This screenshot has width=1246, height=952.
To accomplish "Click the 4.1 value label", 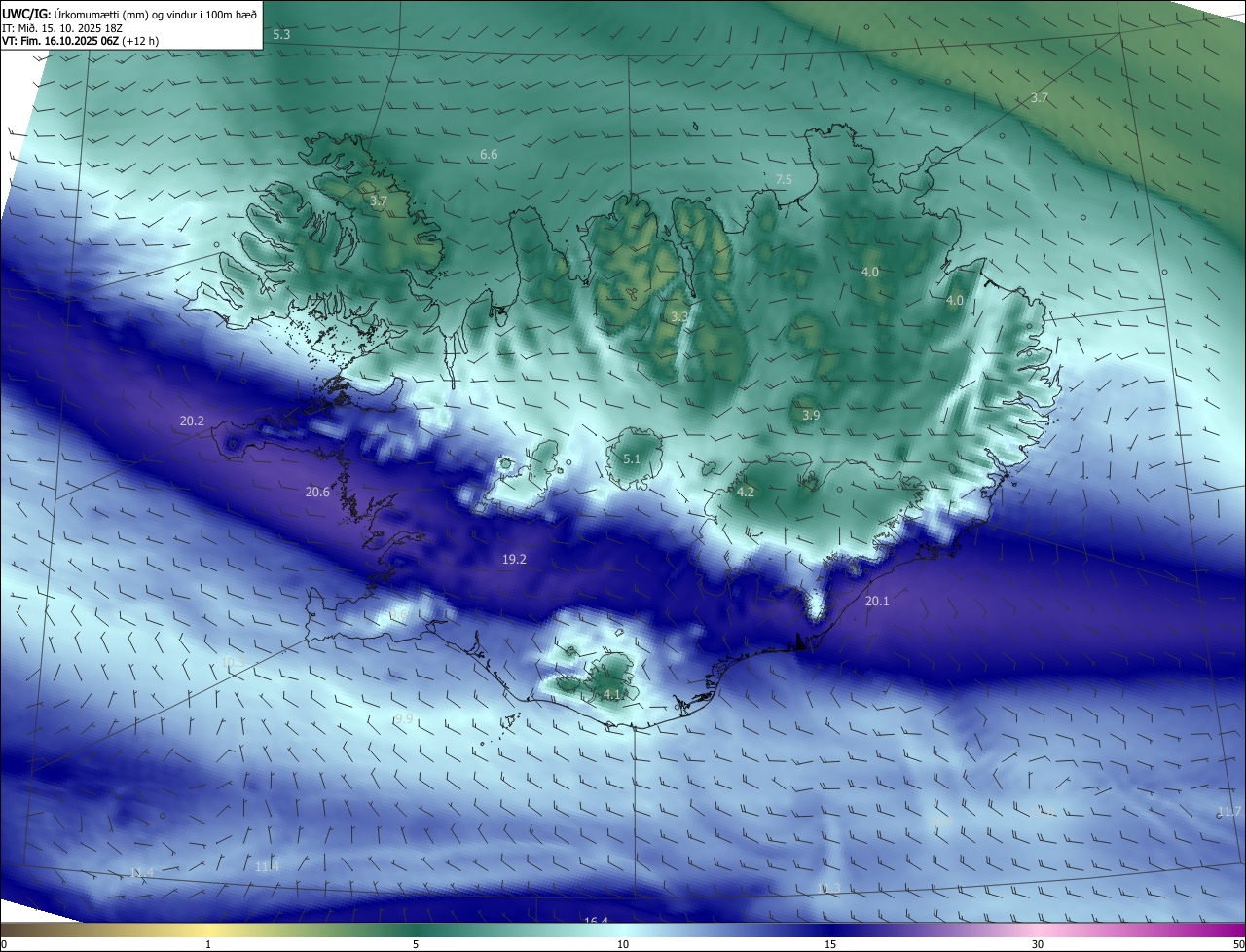I will pyautogui.click(x=612, y=694).
